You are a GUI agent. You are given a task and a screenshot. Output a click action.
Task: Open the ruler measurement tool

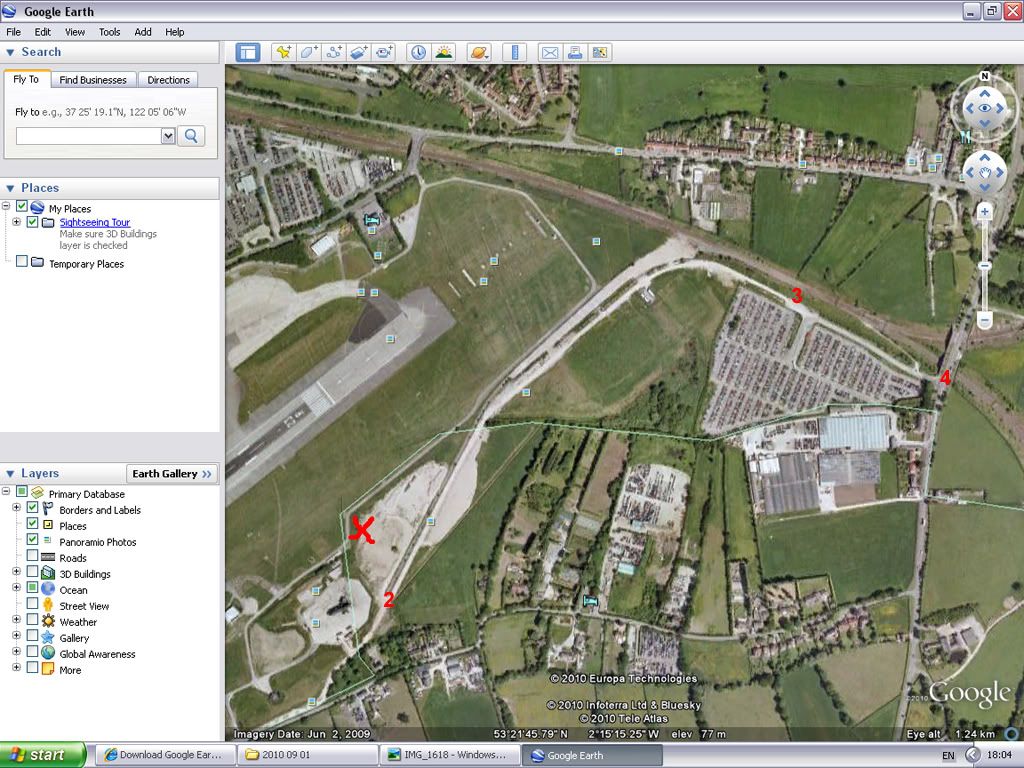[x=514, y=53]
